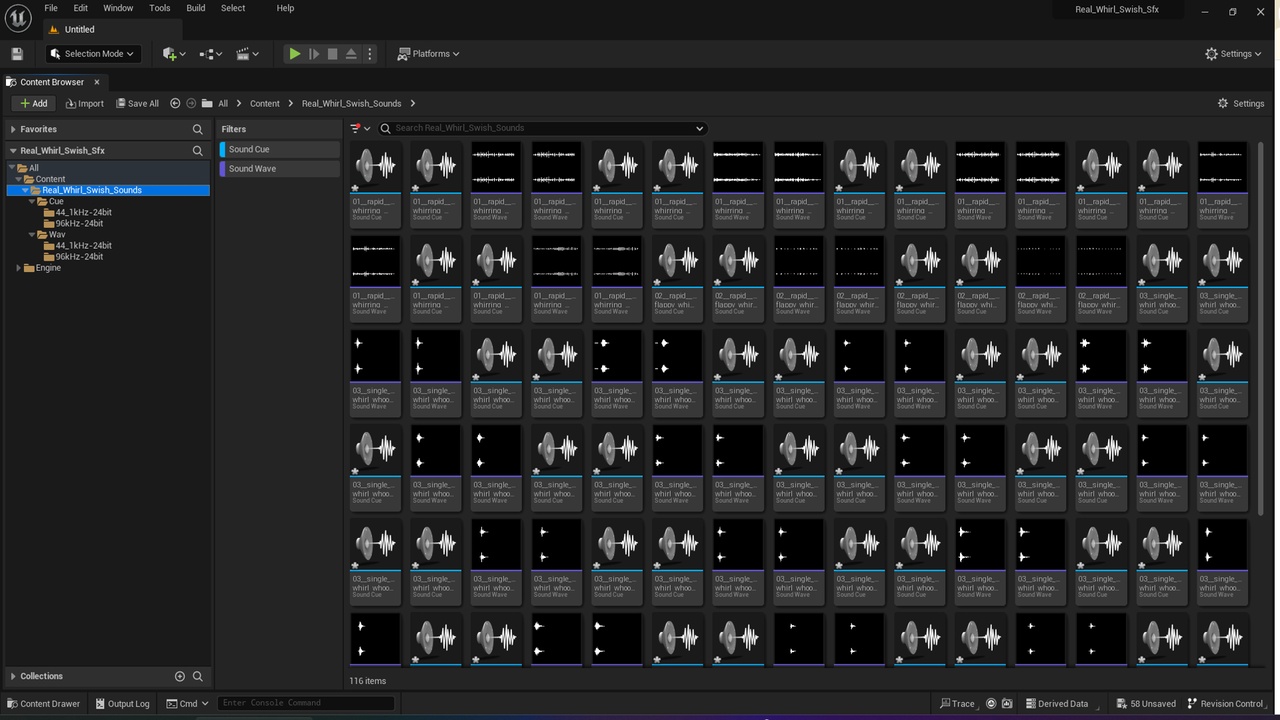Expand the Collections section
Image resolution: width=1280 pixels, height=720 pixels.
click(x=13, y=676)
